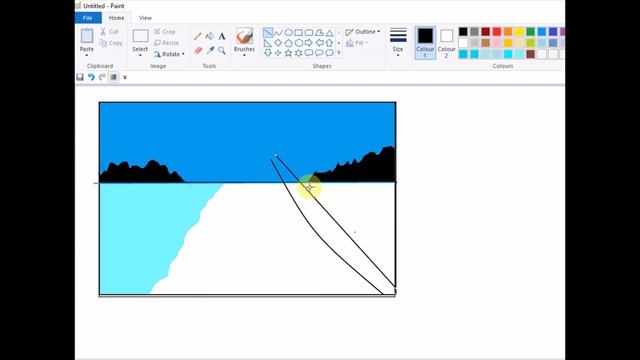Click the Crop button
The height and width of the screenshot is (360, 640).
click(x=165, y=31)
